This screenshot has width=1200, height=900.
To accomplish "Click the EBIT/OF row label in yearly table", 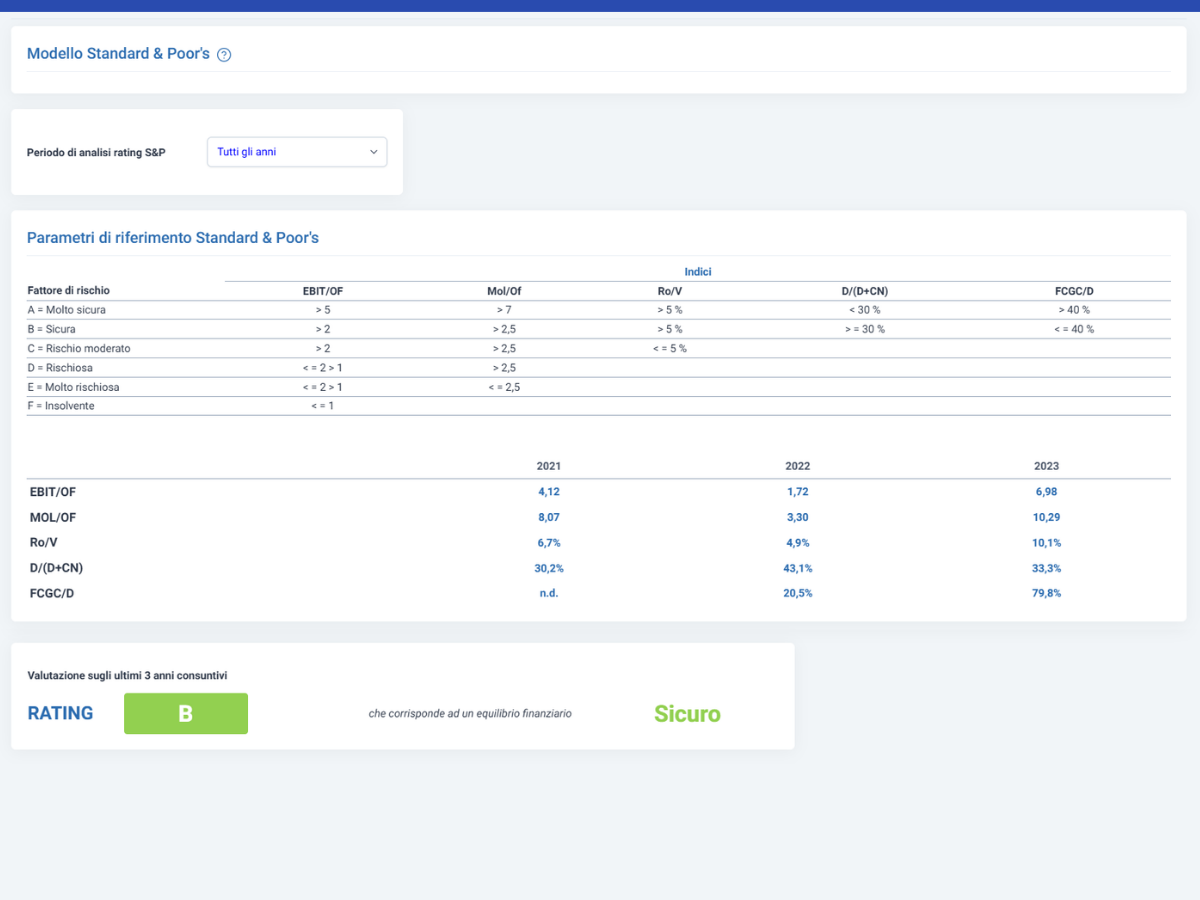I will (x=53, y=492).
